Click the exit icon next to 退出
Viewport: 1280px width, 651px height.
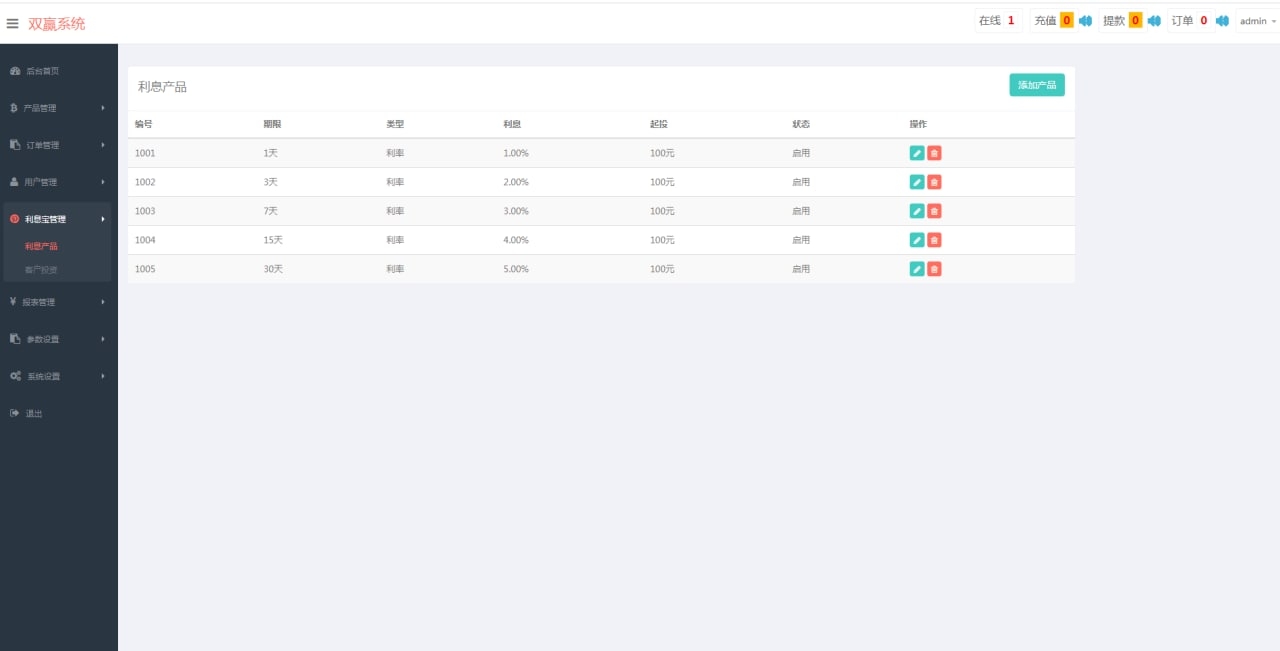click(x=15, y=413)
